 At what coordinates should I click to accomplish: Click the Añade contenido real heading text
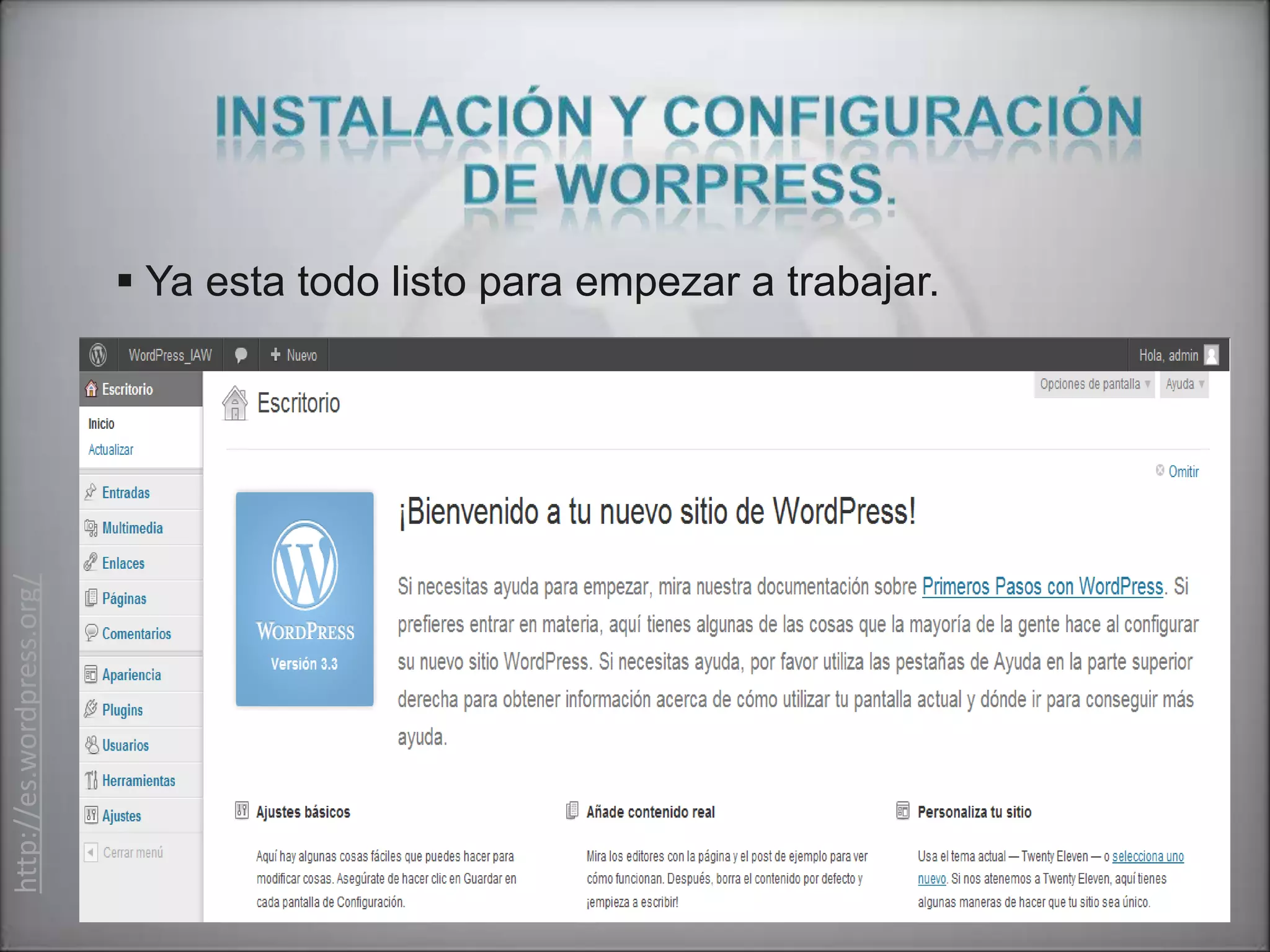click(x=651, y=811)
